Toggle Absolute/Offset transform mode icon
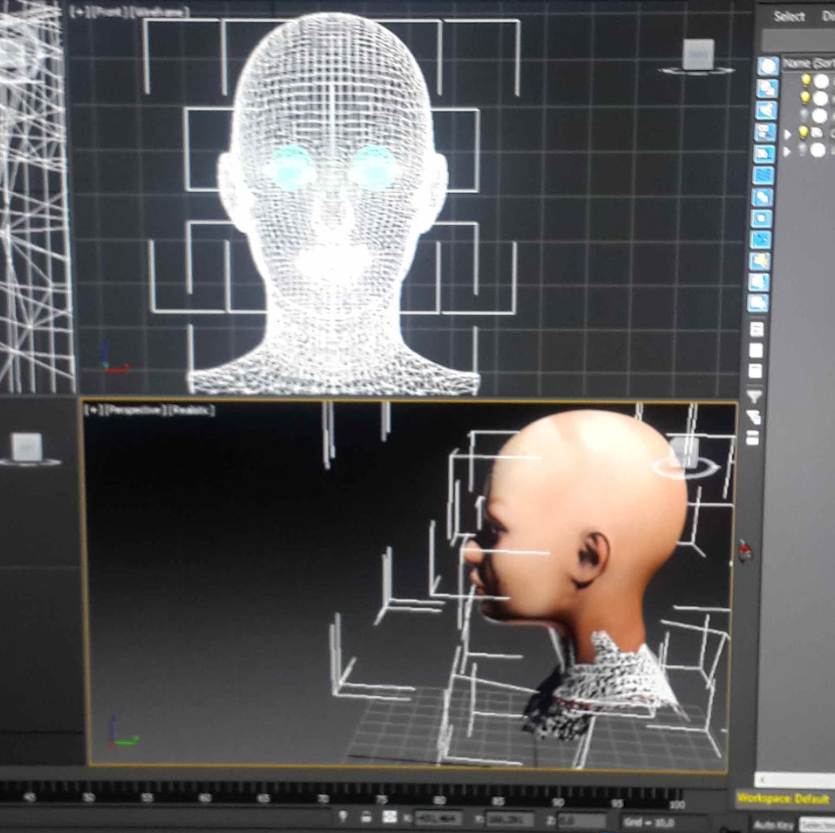This screenshot has height=833, width=835. (390, 816)
